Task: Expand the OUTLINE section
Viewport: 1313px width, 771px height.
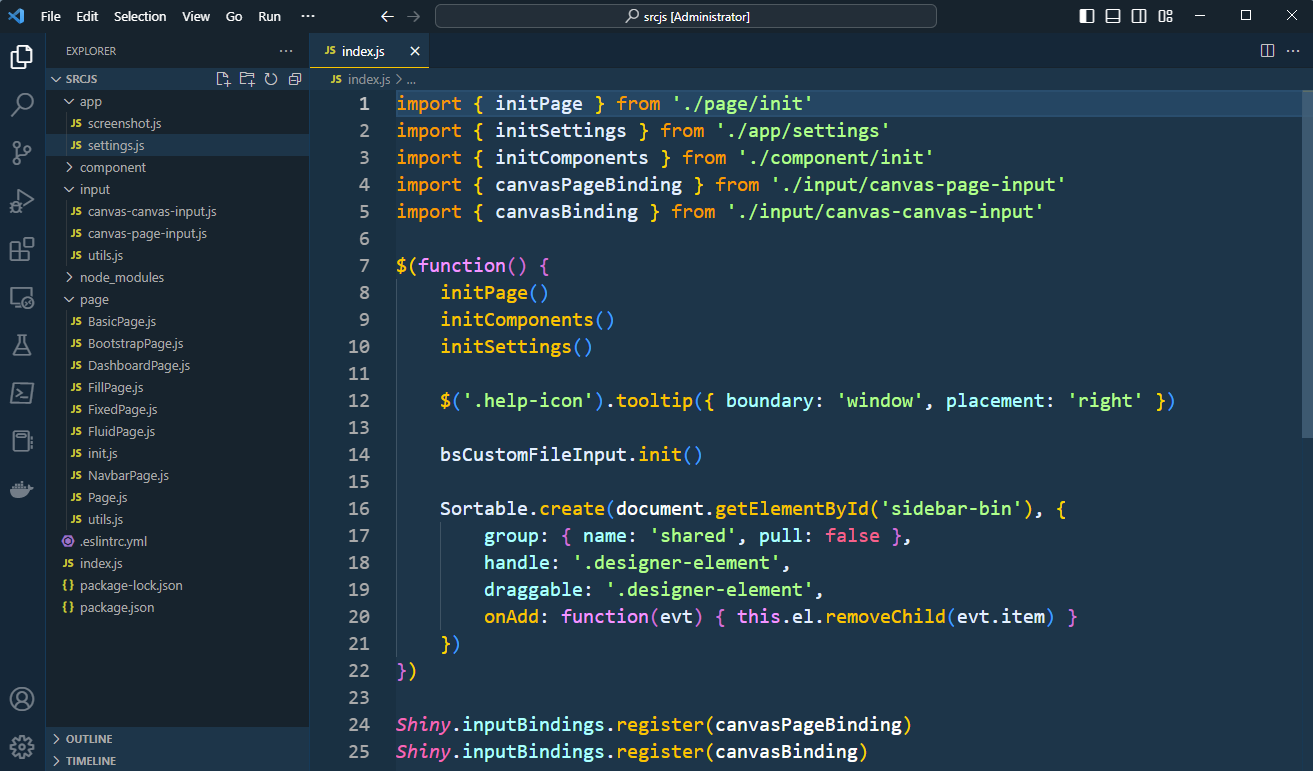Action: point(89,739)
